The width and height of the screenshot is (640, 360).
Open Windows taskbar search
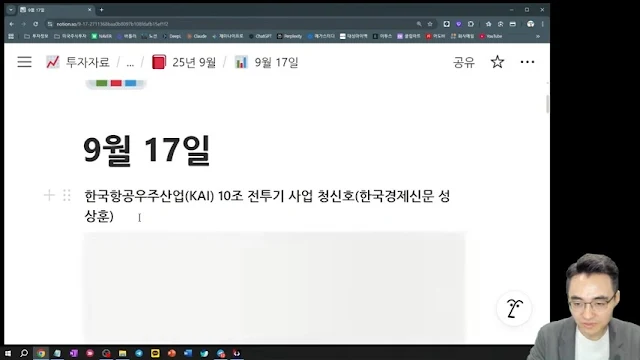tap(24, 353)
